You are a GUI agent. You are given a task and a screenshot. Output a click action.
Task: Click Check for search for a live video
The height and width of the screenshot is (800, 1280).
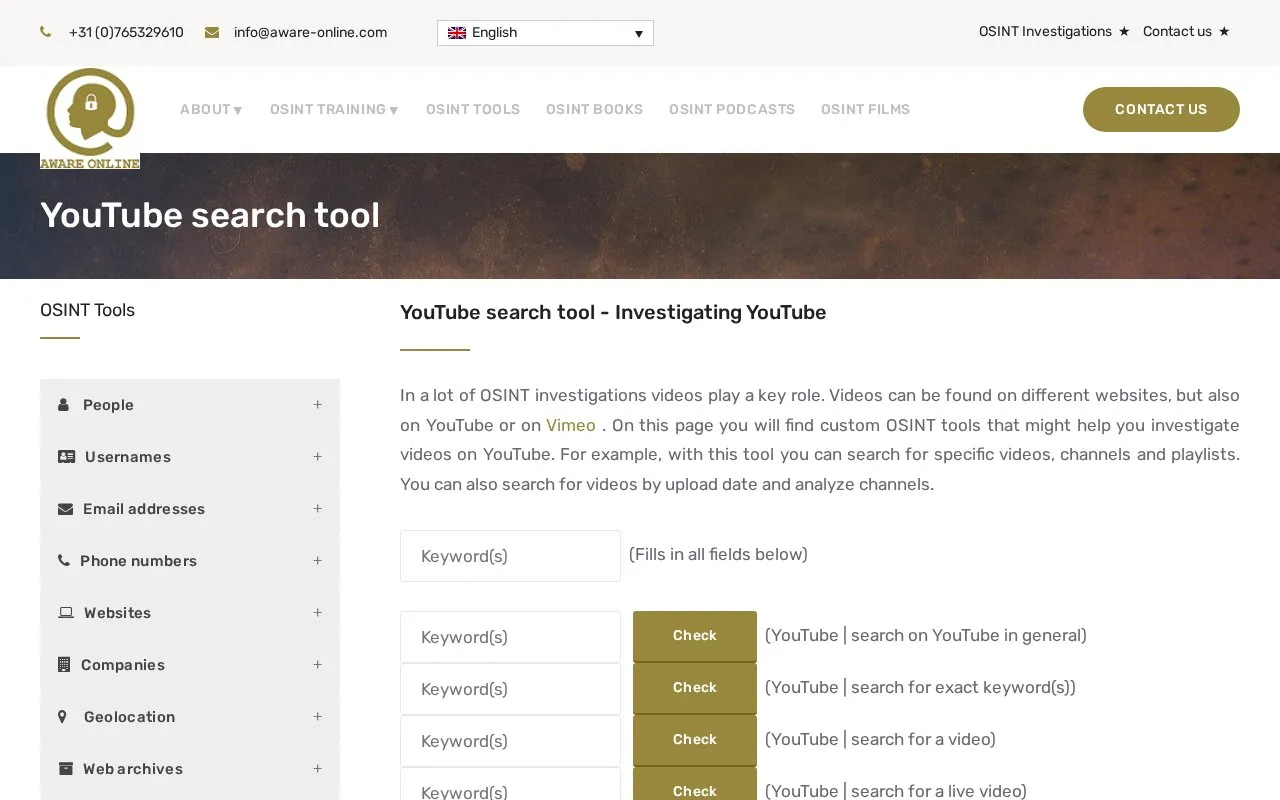[x=695, y=785]
